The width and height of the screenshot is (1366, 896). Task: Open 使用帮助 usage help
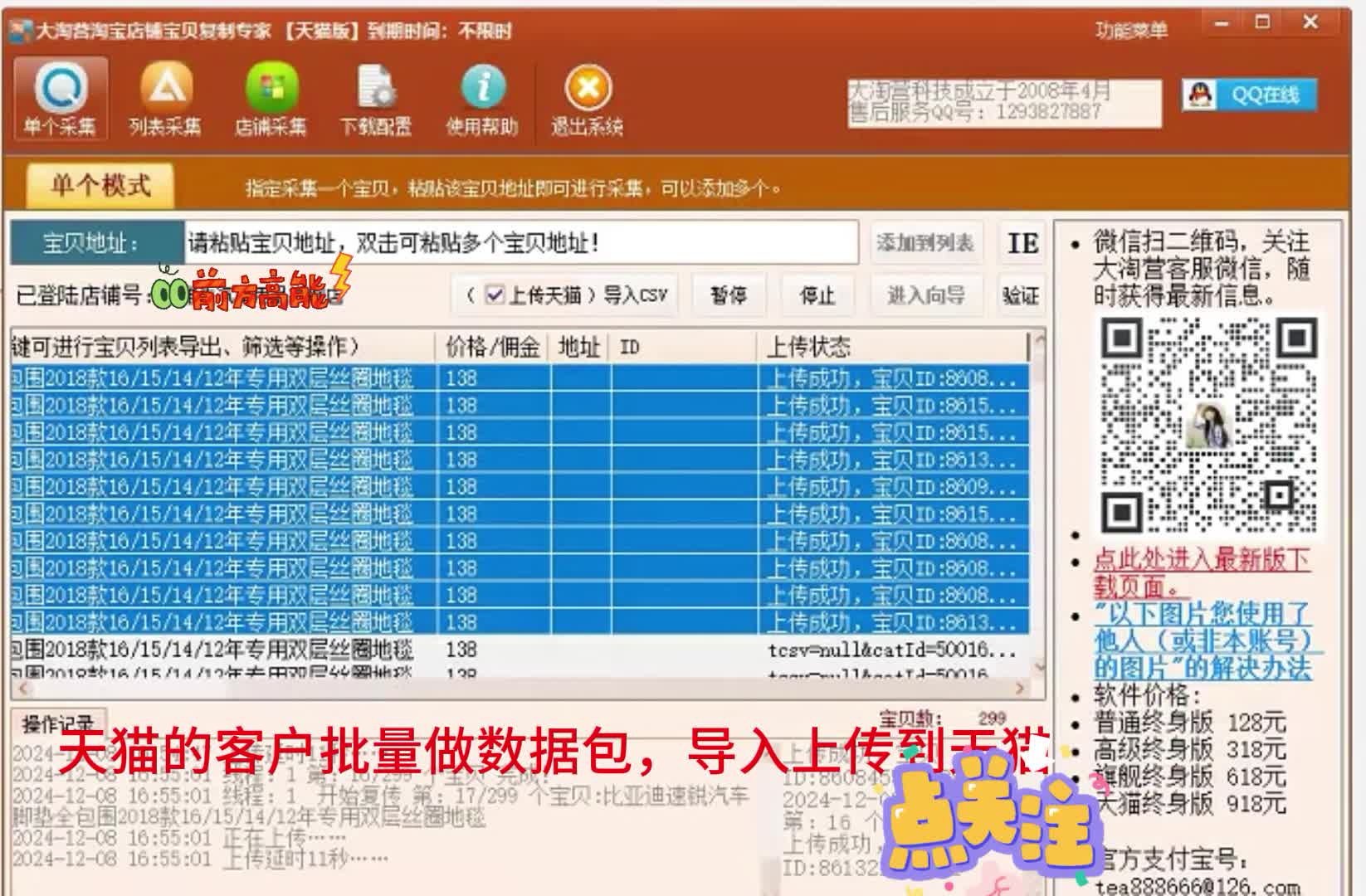coord(484,98)
